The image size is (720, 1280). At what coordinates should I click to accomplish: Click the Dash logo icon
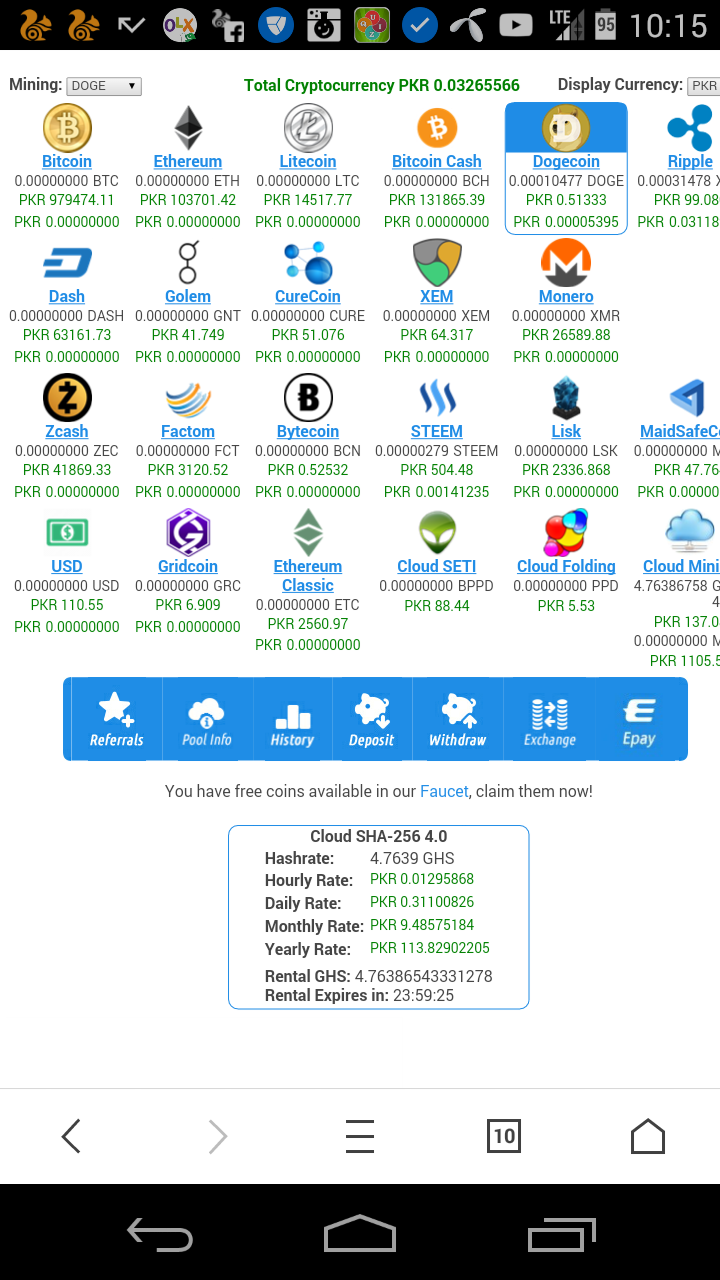tap(67, 264)
